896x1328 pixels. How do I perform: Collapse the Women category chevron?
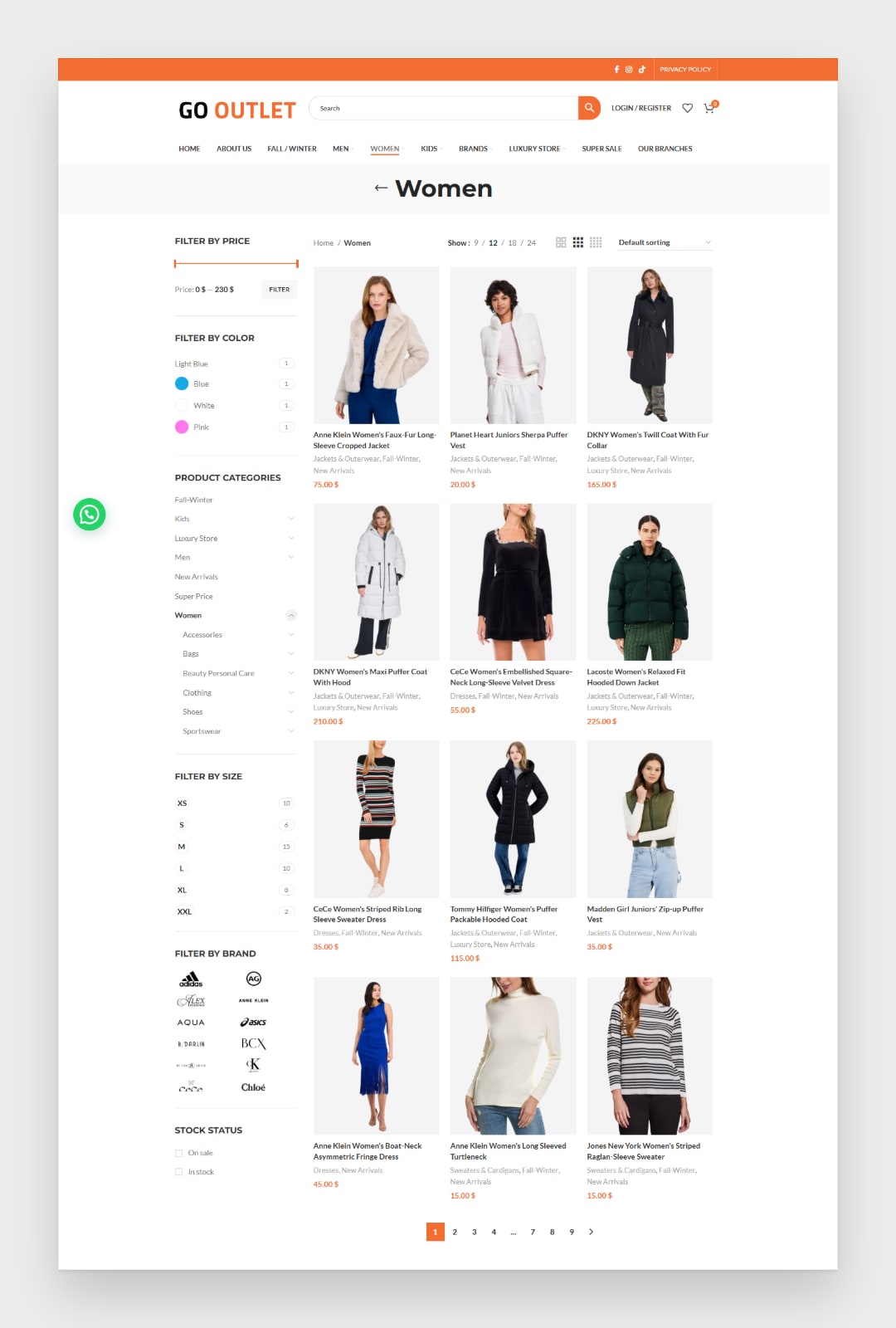click(x=291, y=615)
